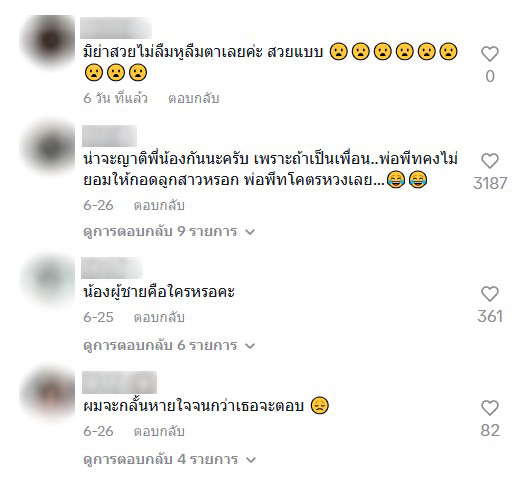Click chevron beside 9 รายการ replies
Screen dimensions: 525x479
point(250,232)
